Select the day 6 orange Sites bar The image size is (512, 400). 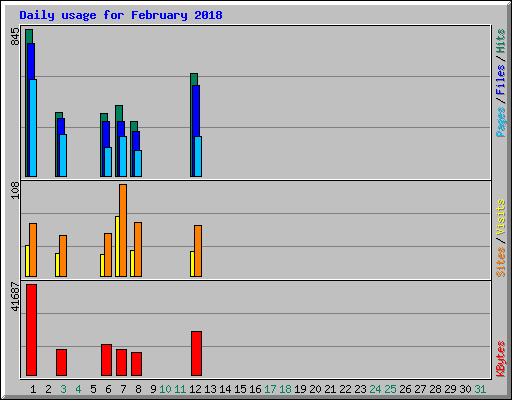click(x=108, y=255)
